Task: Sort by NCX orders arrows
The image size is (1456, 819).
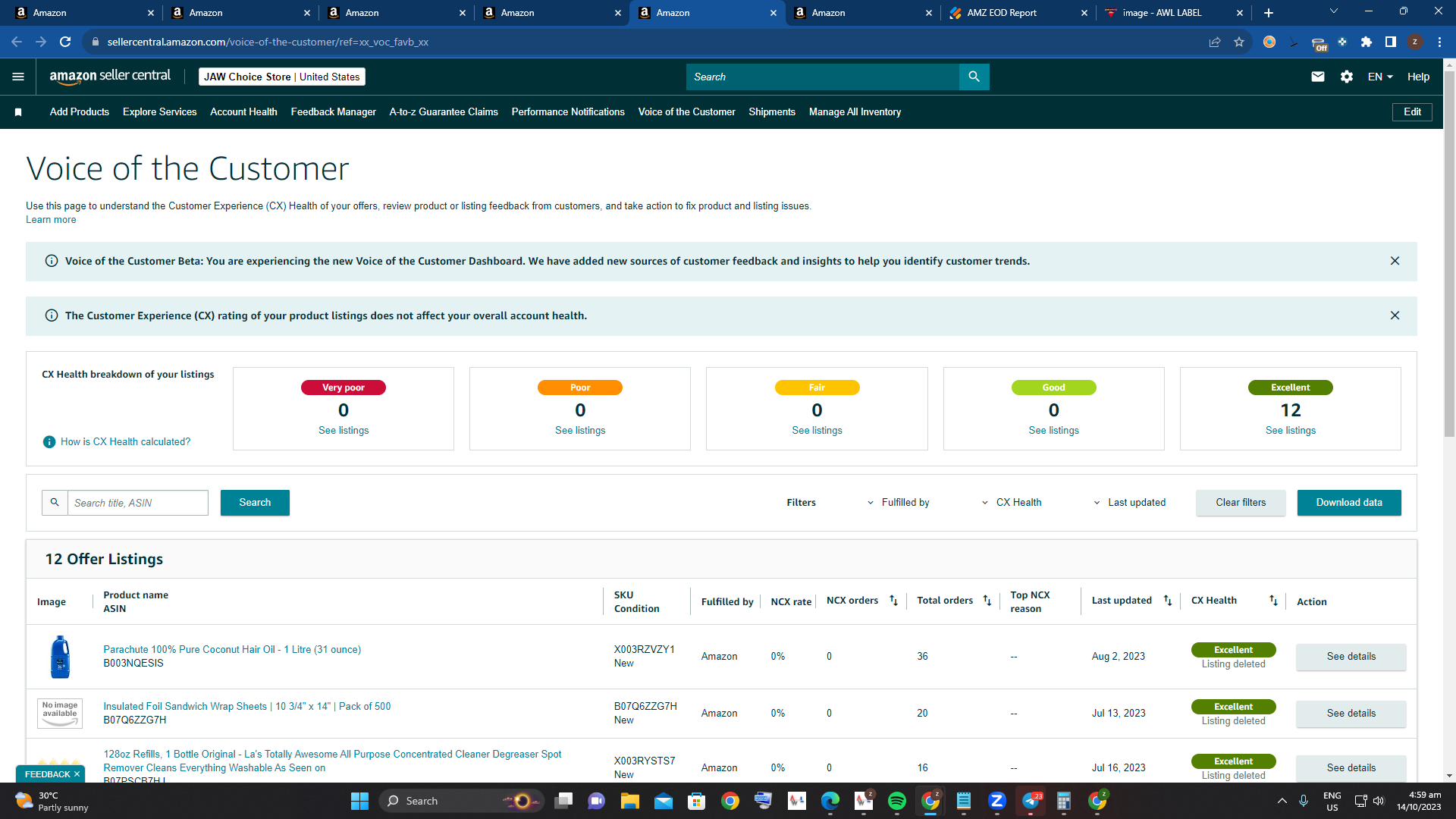Action: pyautogui.click(x=893, y=601)
